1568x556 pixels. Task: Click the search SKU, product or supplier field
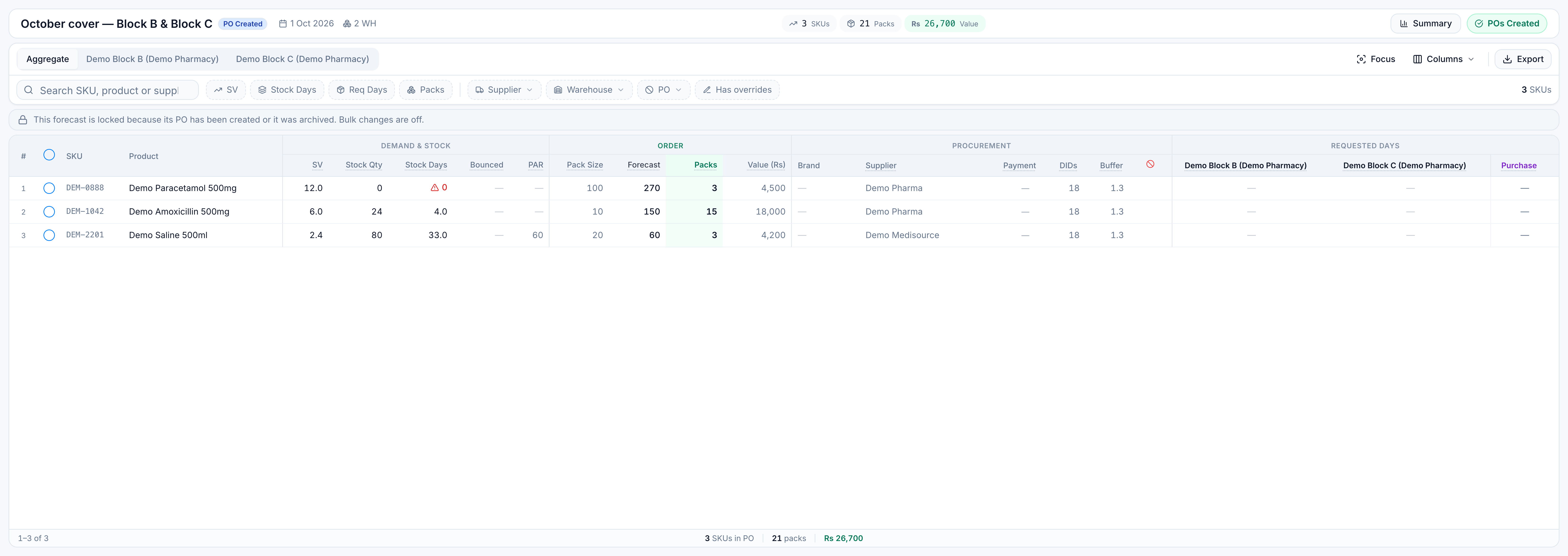click(108, 90)
